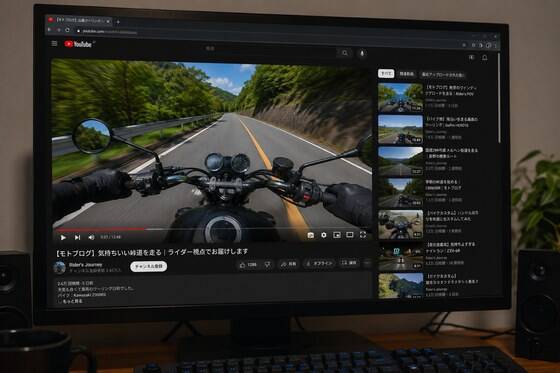Open the バイク旅 recommended video thumbnail
The height and width of the screenshot is (373, 560).
click(x=400, y=129)
